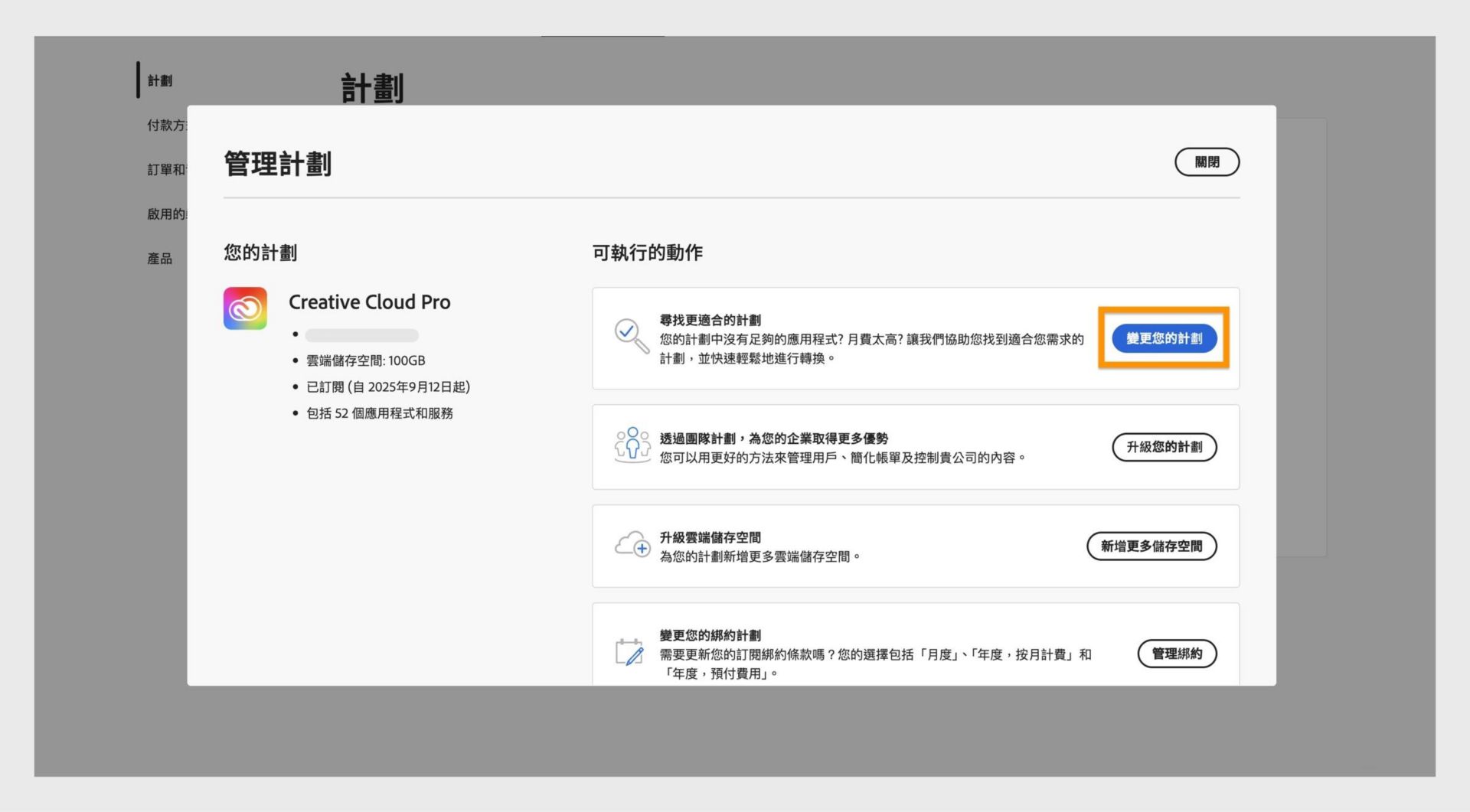Select 計劃 in the left sidebar
The image size is (1470, 812).
tap(161, 80)
